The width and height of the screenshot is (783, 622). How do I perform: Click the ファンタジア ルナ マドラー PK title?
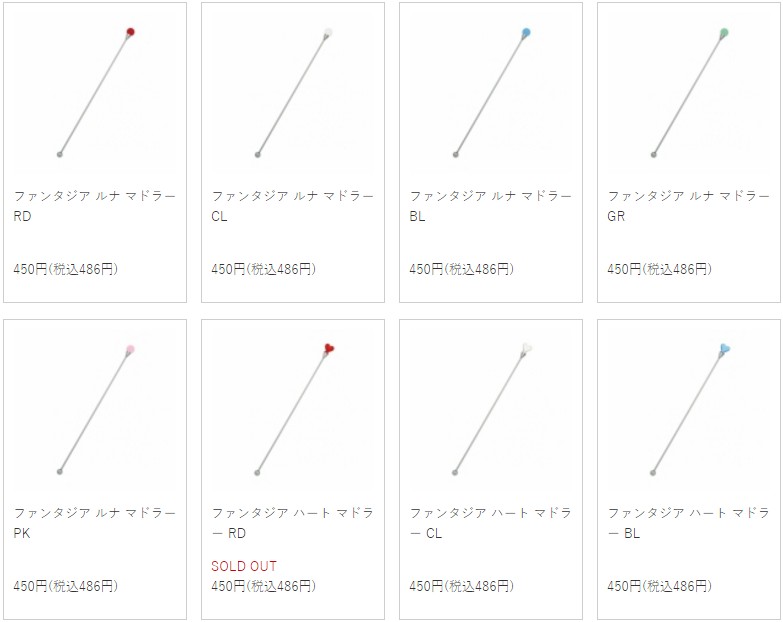[95, 523]
